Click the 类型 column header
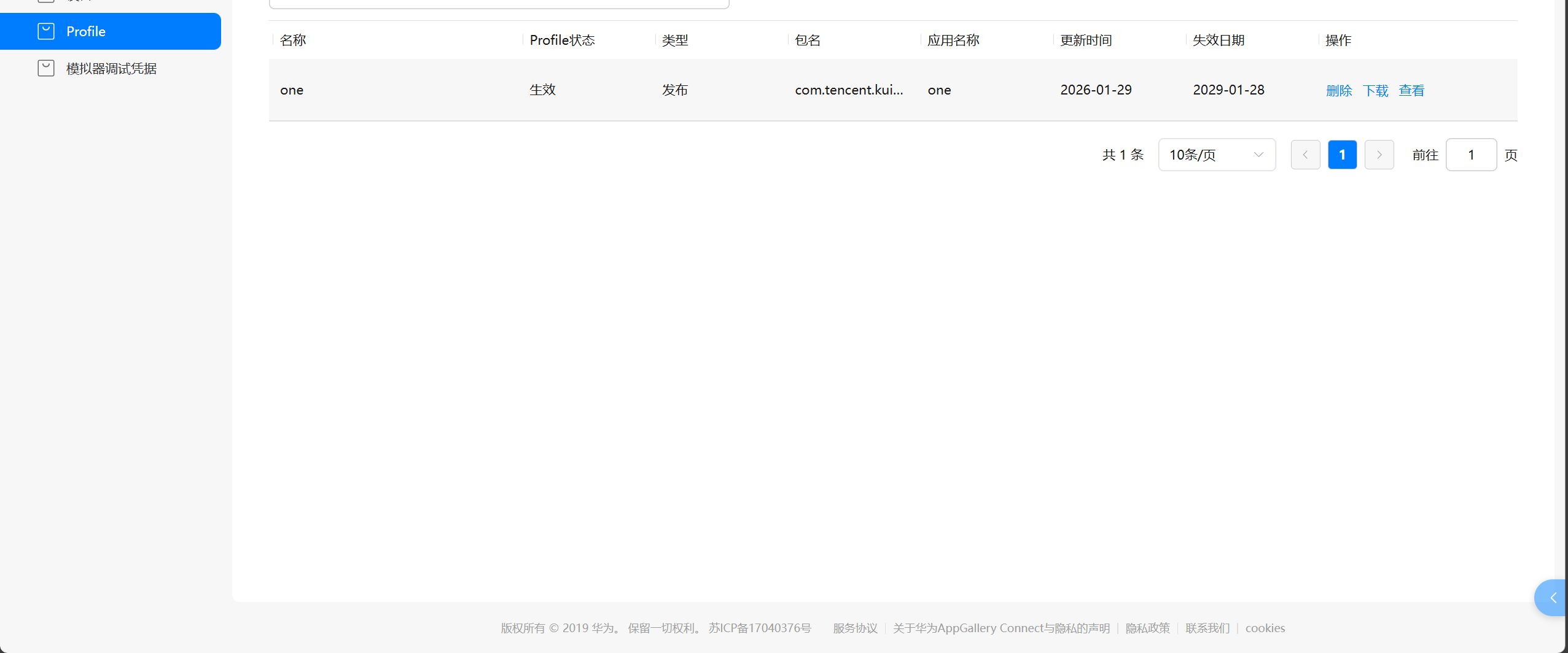This screenshot has width=1568, height=653. coord(675,40)
